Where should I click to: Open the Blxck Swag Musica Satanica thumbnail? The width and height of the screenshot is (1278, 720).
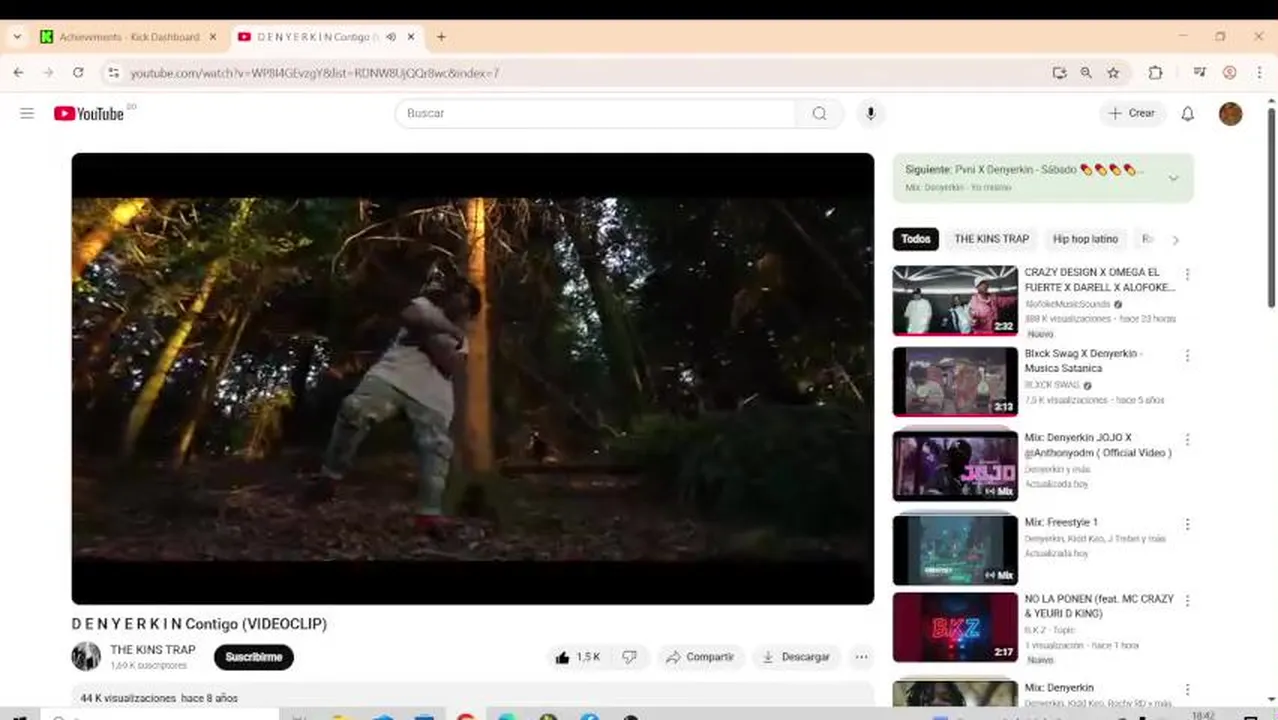(x=955, y=382)
